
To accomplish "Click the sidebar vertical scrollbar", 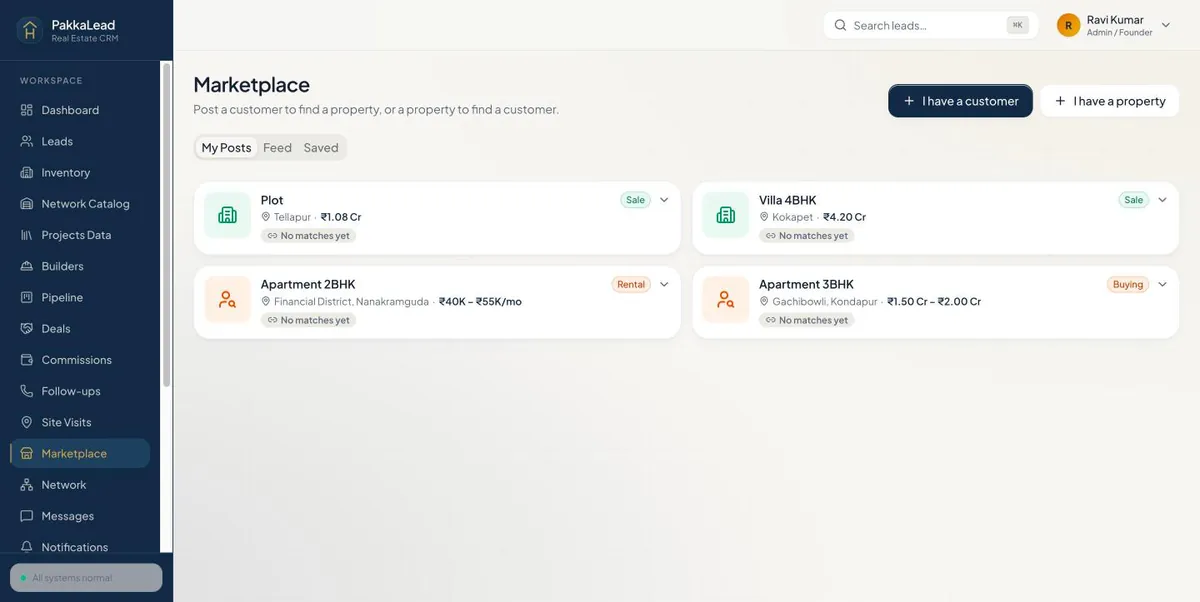I will point(166,225).
